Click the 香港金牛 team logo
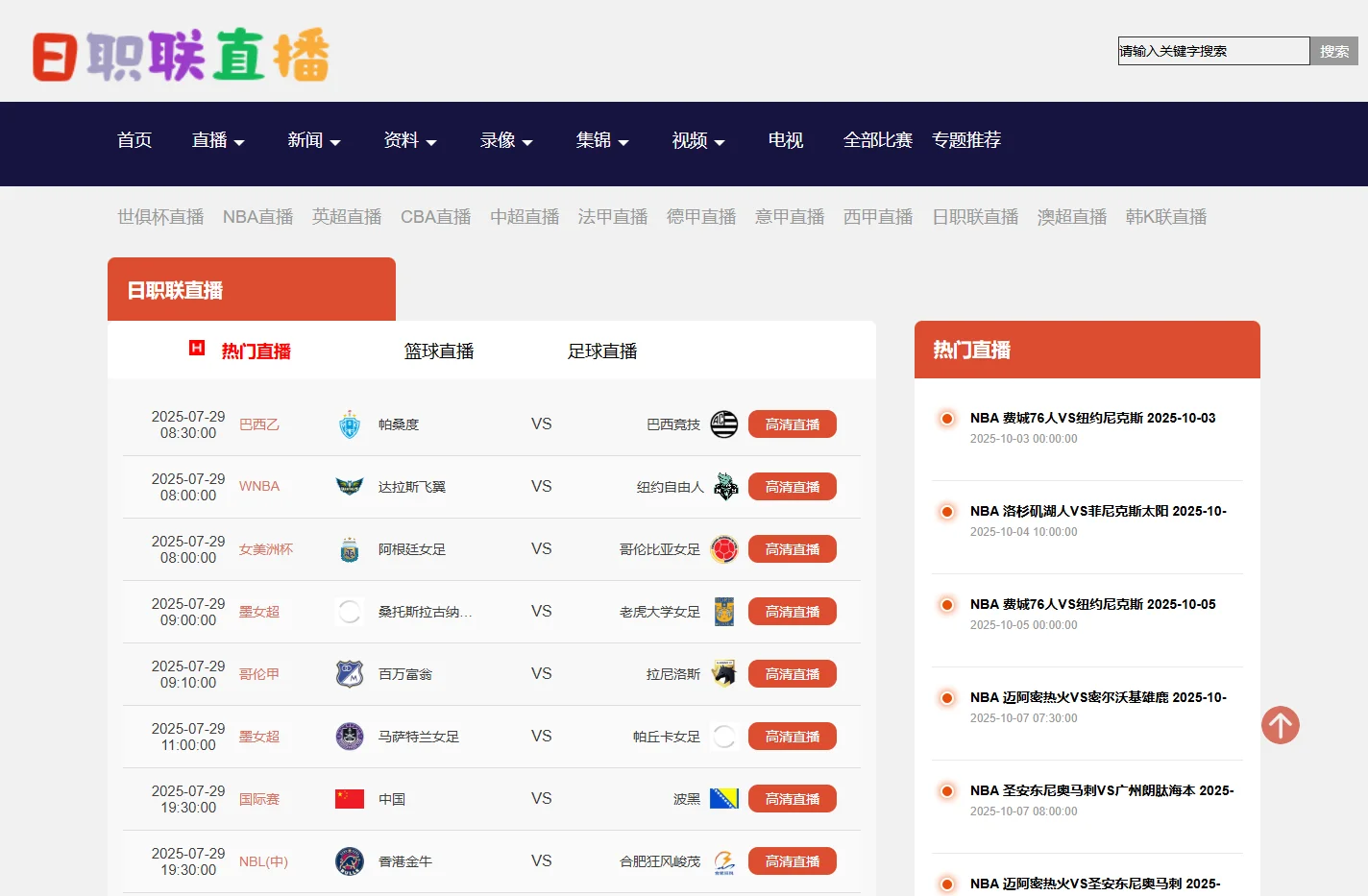 click(x=350, y=861)
